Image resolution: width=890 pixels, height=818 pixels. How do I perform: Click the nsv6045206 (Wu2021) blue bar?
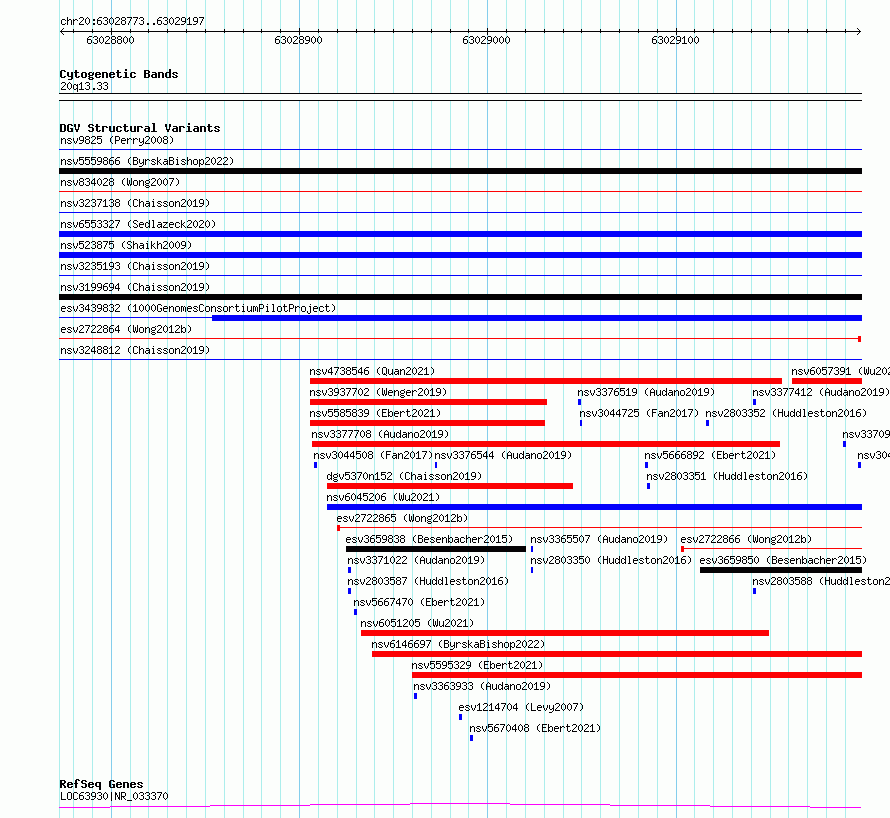[x=594, y=507]
